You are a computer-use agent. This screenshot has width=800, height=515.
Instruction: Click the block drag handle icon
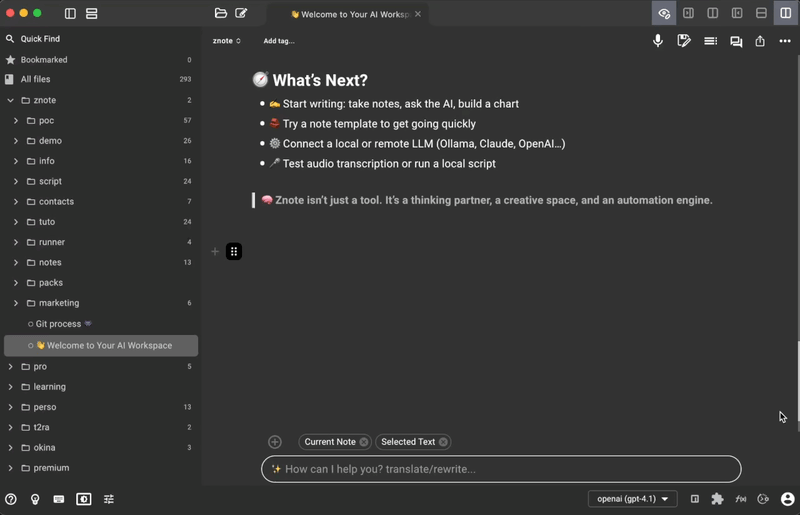[x=234, y=251]
